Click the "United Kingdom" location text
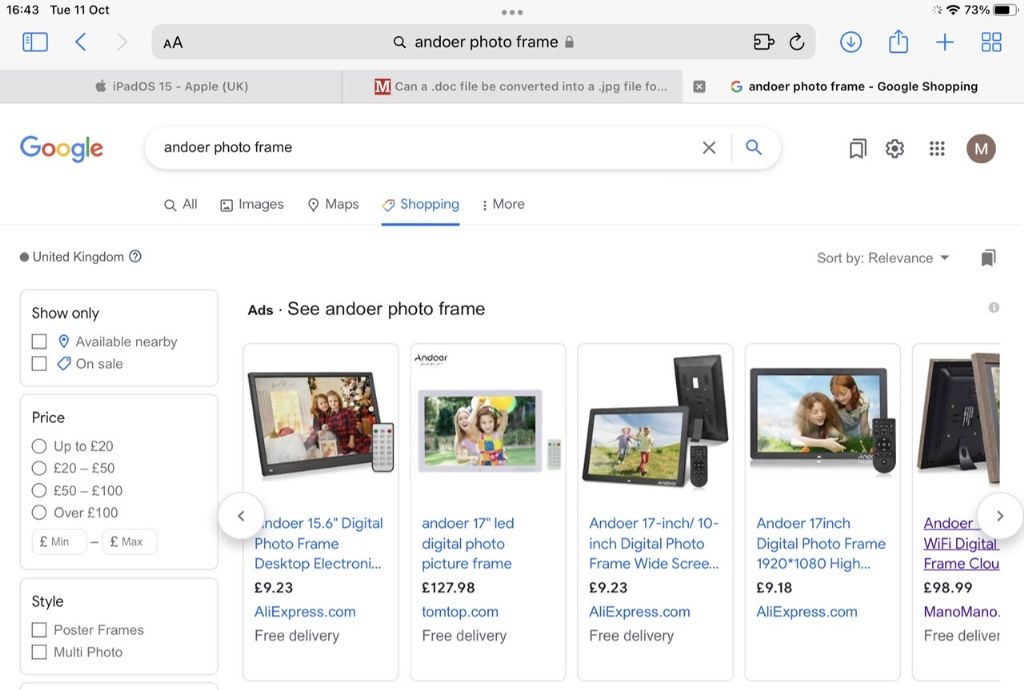 click(x=78, y=257)
